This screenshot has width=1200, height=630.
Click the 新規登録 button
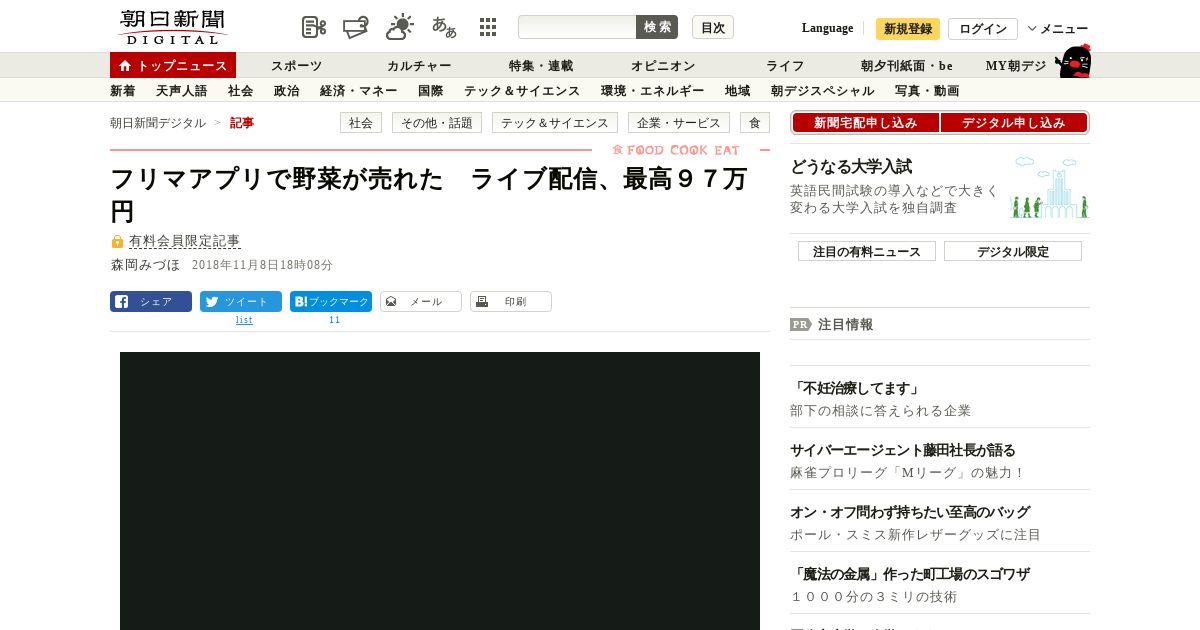tap(908, 29)
